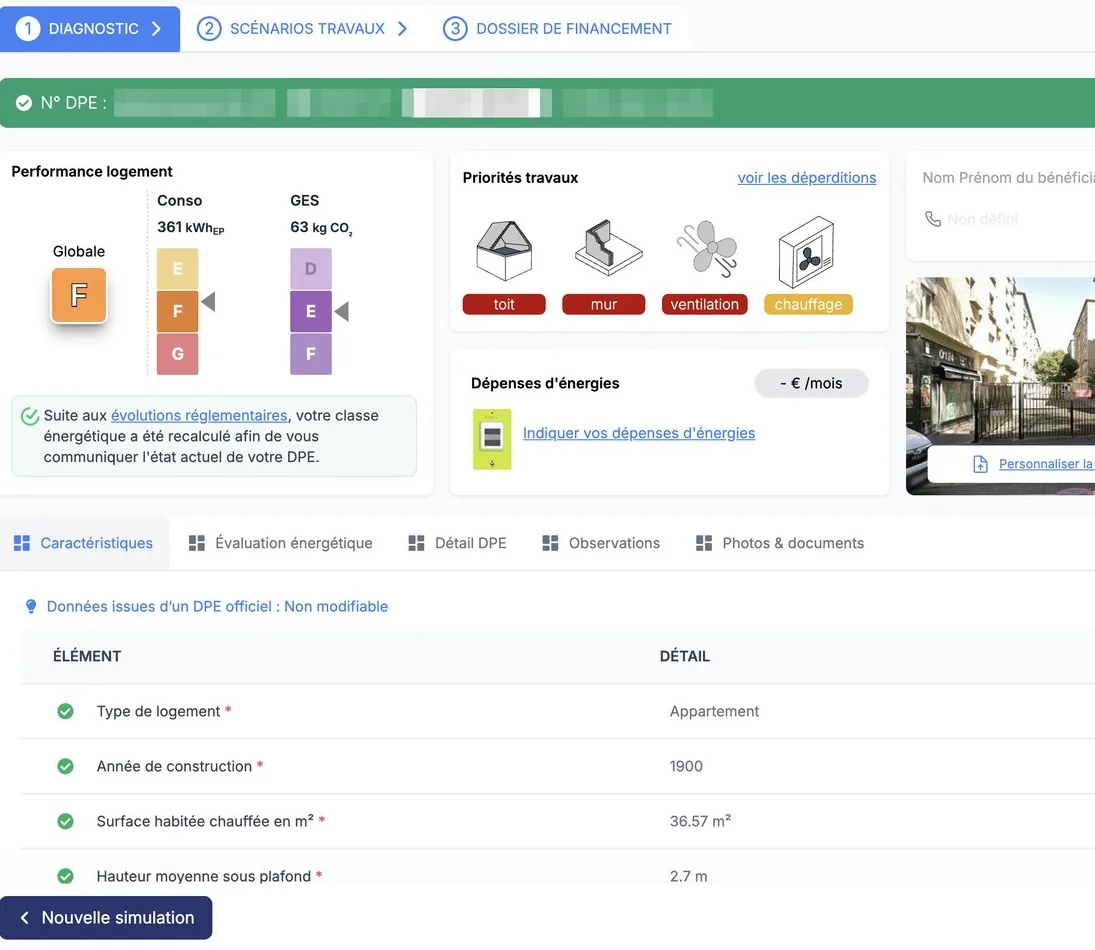Open the Photos & documents tab
The height and width of the screenshot is (950, 1095).
(780, 543)
